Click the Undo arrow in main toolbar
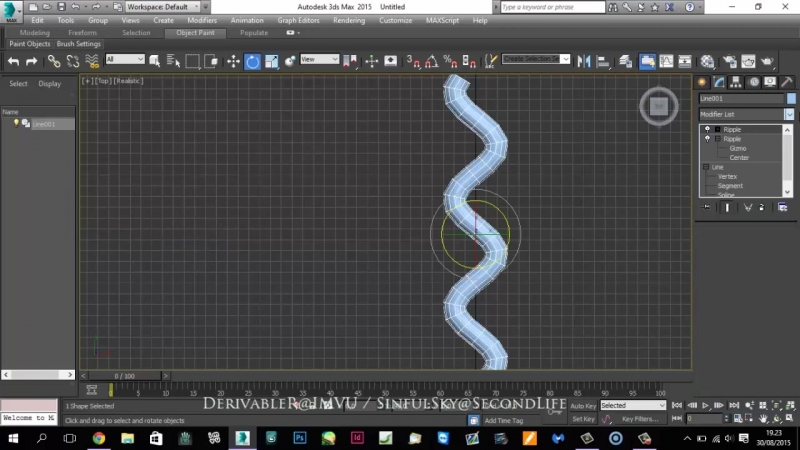 [13, 61]
